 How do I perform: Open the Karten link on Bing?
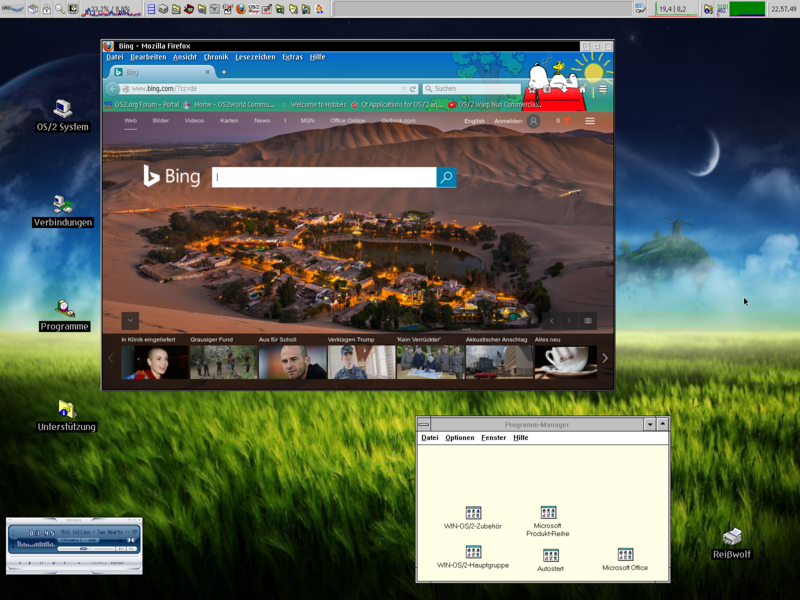[x=229, y=121]
